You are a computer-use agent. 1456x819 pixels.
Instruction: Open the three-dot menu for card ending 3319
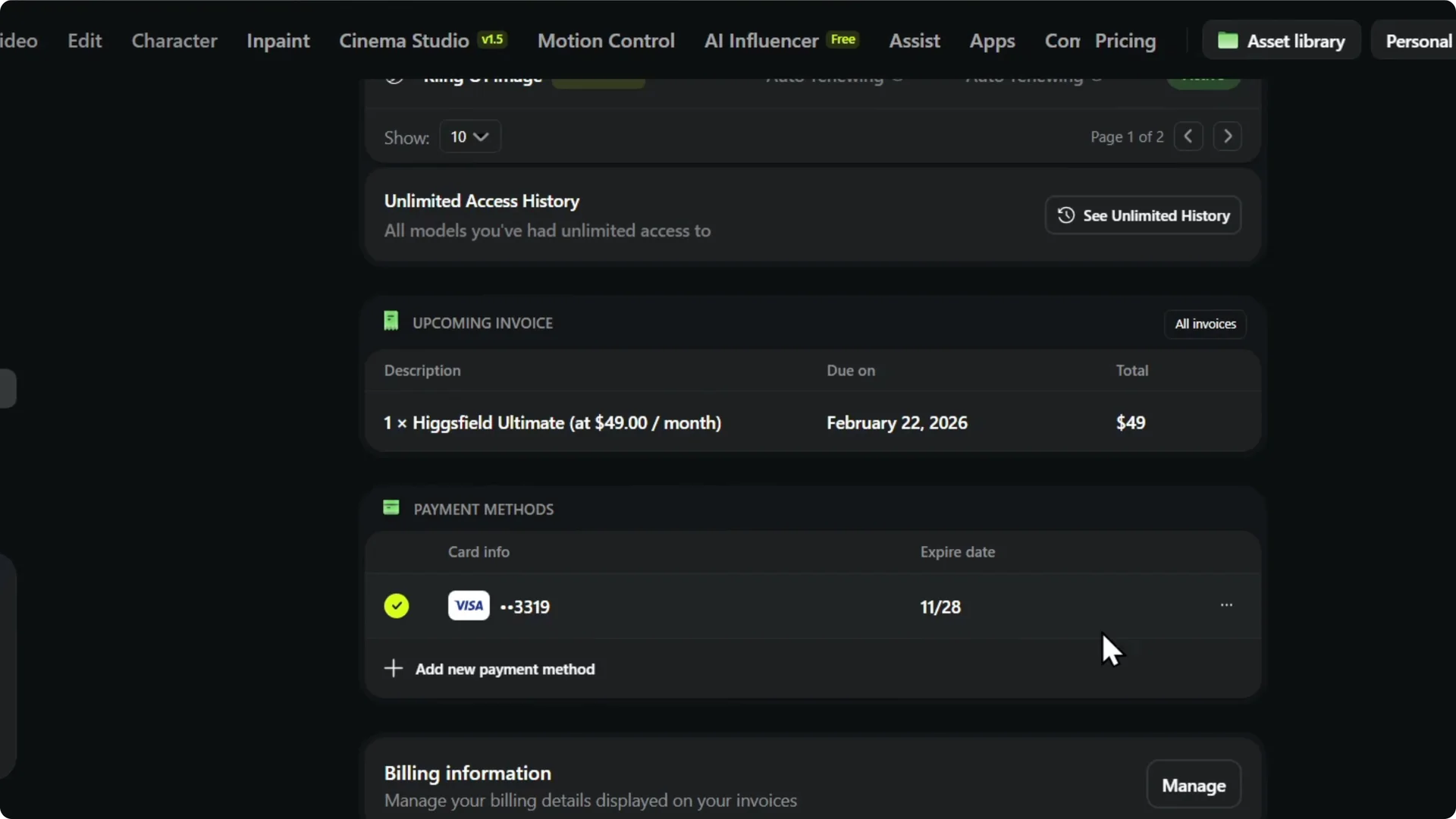pos(1226,606)
